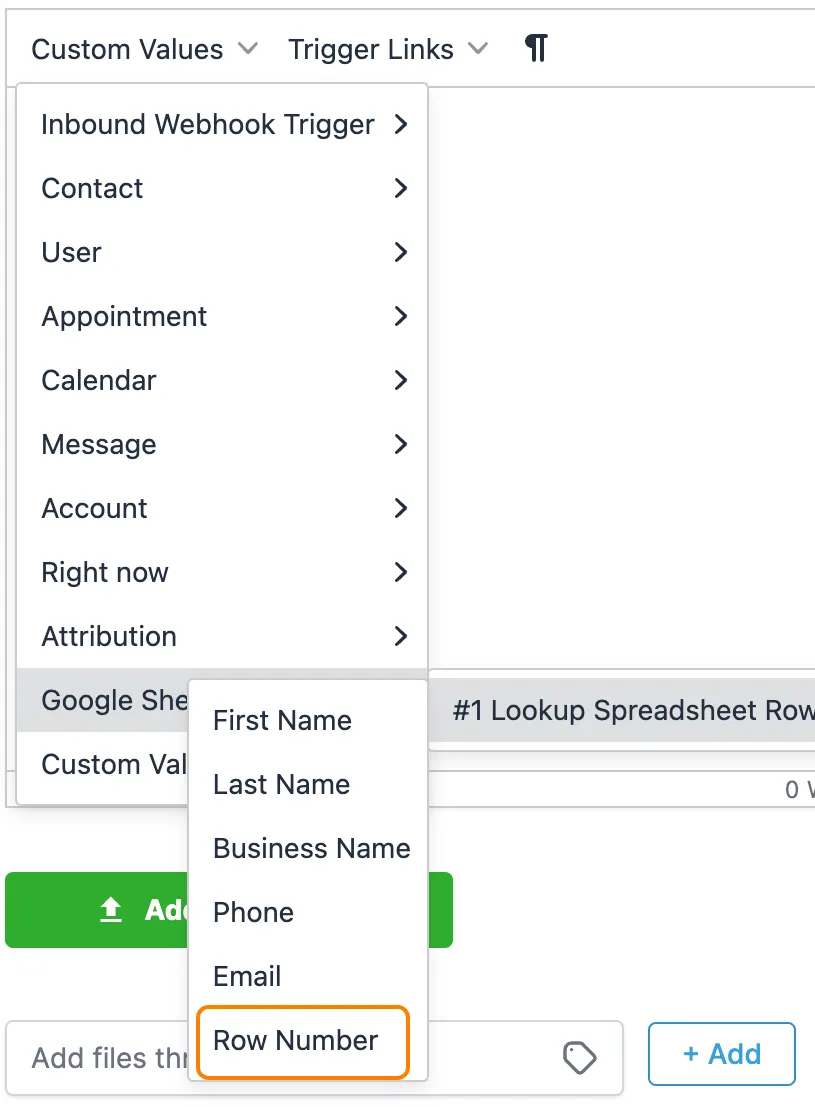
Task: Click the upload arrow icon on green button
Action: point(111,909)
